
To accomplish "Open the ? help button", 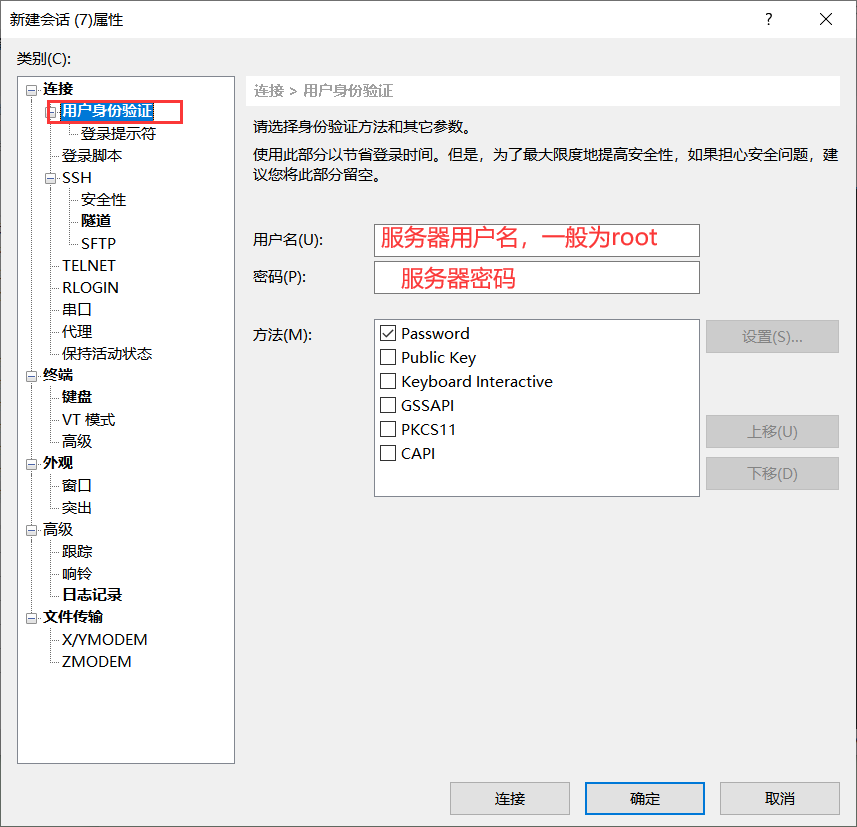I will click(769, 20).
